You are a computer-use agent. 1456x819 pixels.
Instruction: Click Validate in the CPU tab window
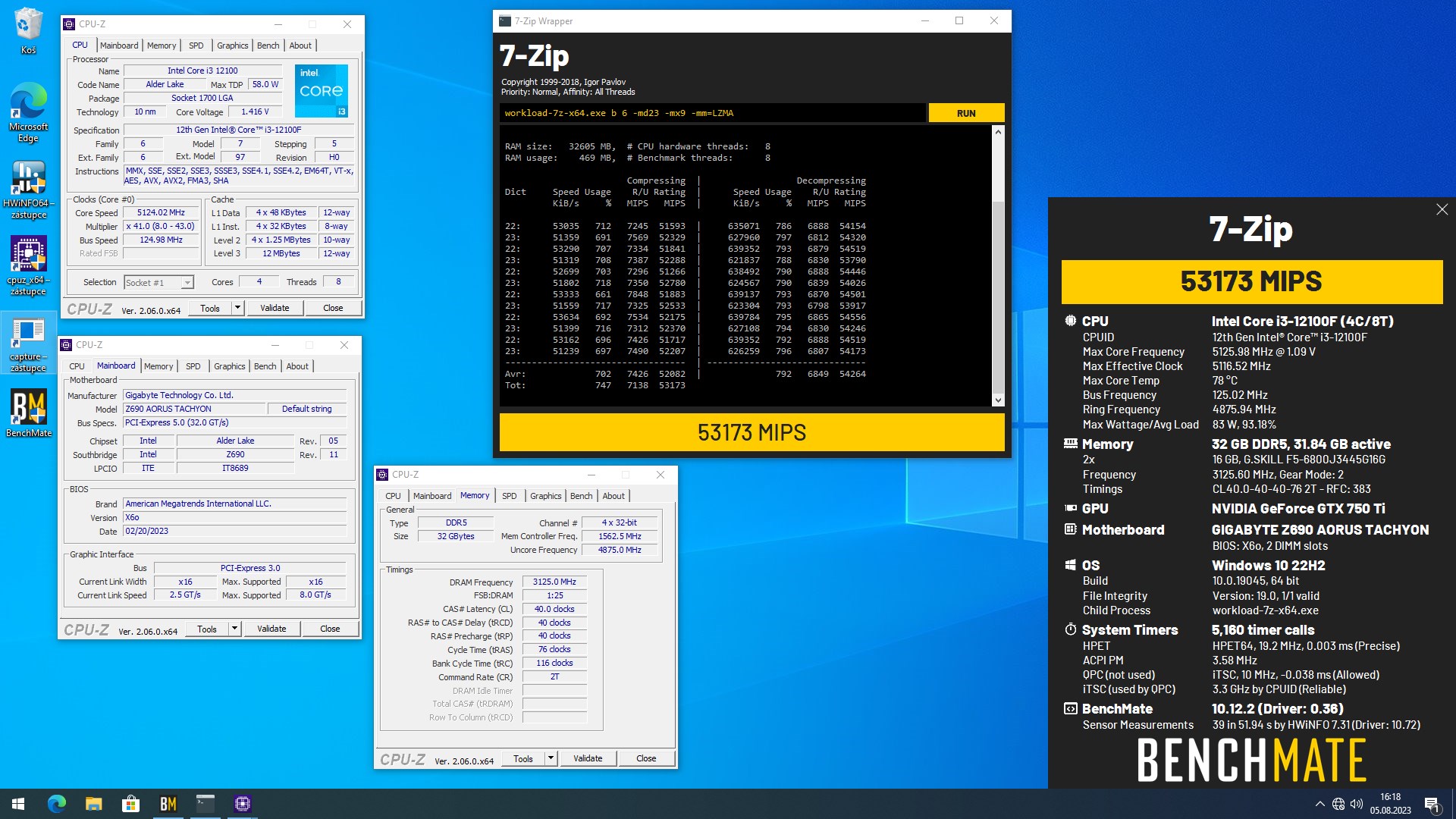click(x=275, y=308)
